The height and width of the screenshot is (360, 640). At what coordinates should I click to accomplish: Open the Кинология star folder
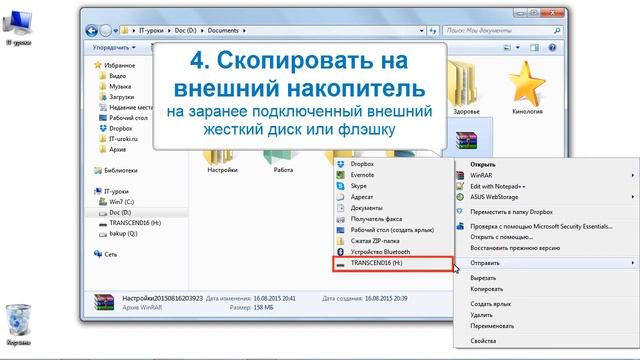point(527,87)
